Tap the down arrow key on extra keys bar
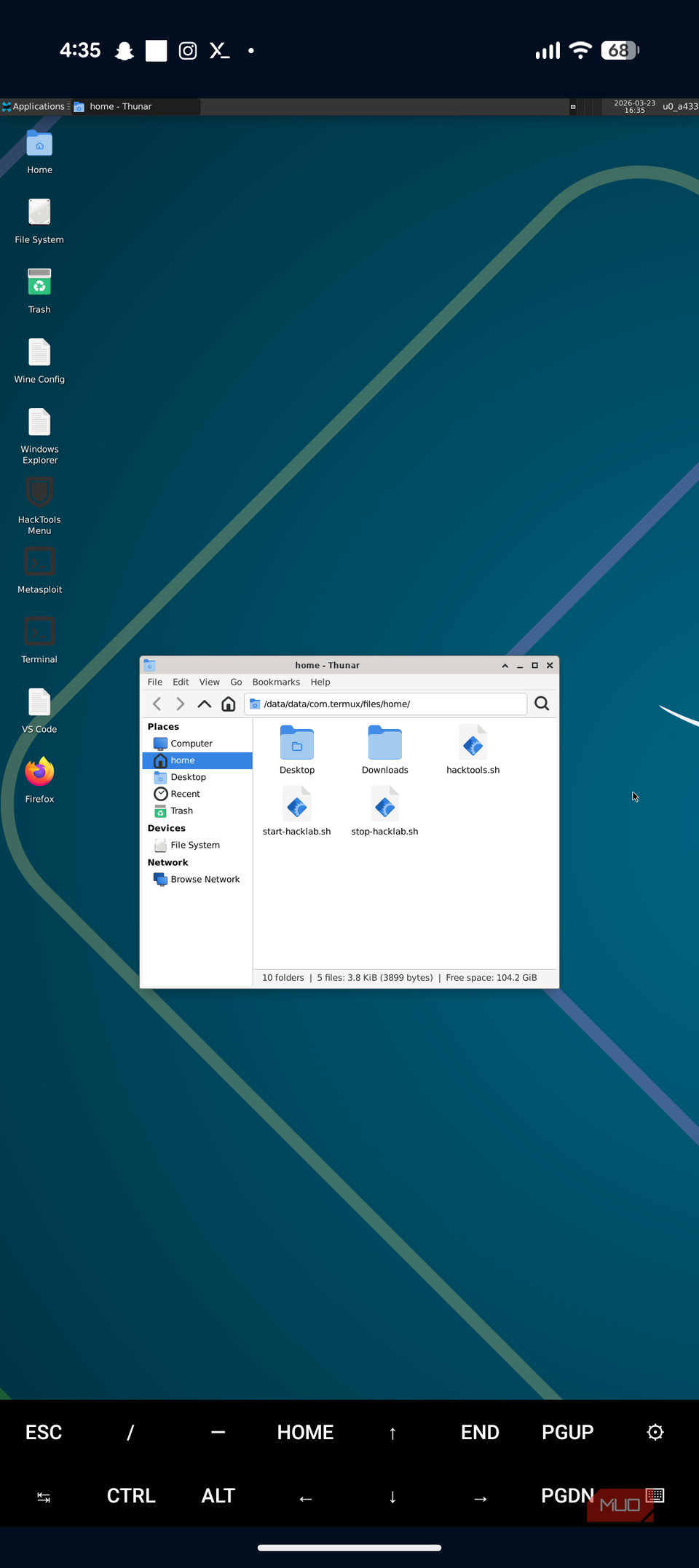699x1568 pixels. 393,1495
